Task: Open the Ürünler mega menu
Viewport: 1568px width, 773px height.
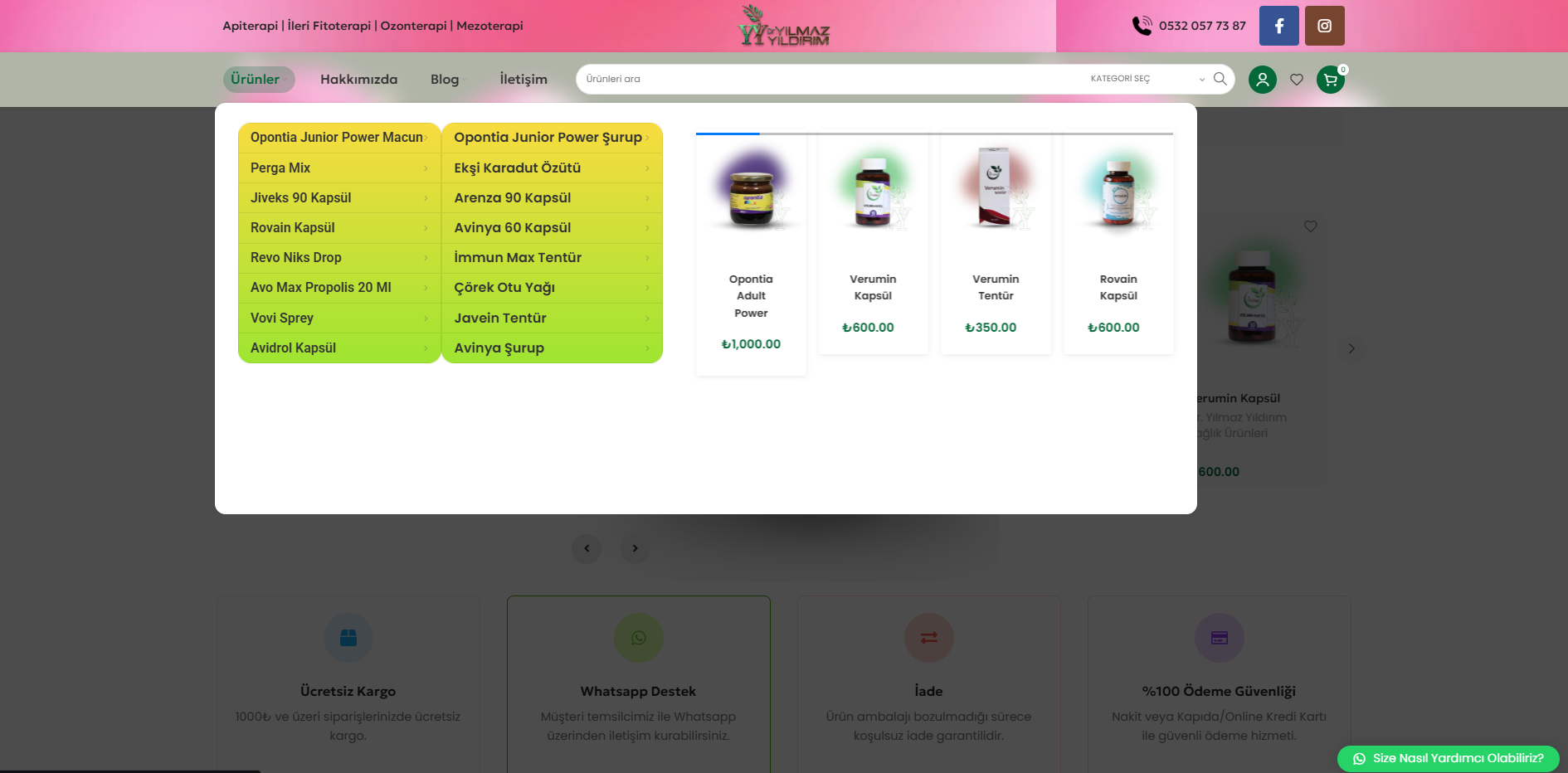Action: click(259, 80)
